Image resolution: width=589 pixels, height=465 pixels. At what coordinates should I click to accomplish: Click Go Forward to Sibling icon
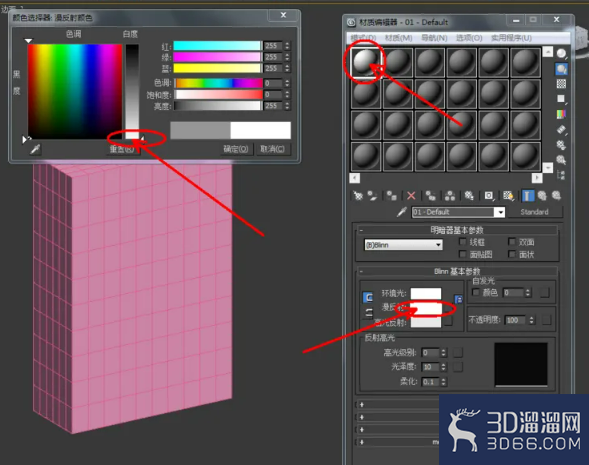click(x=556, y=196)
